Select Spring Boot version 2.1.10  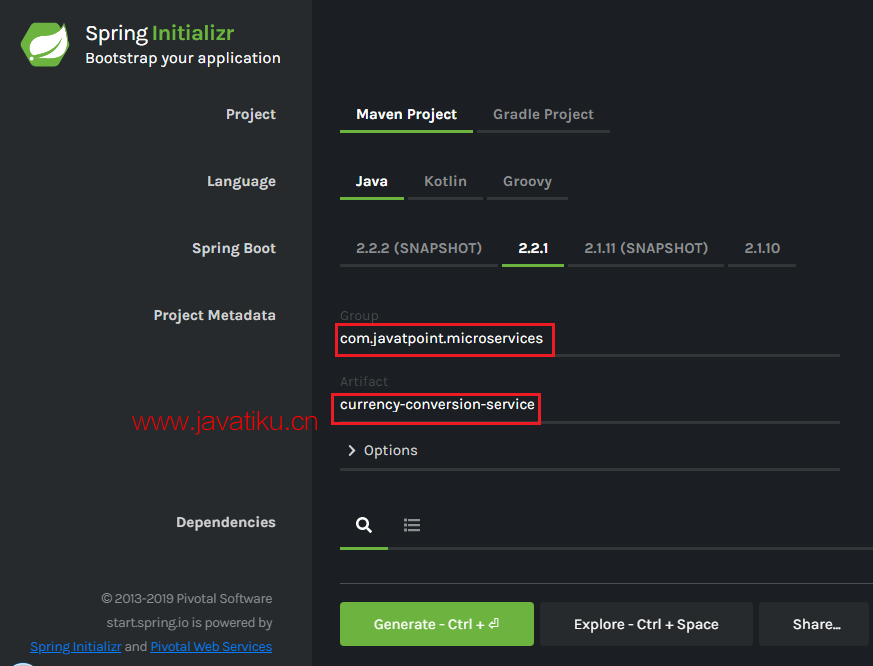(x=762, y=248)
